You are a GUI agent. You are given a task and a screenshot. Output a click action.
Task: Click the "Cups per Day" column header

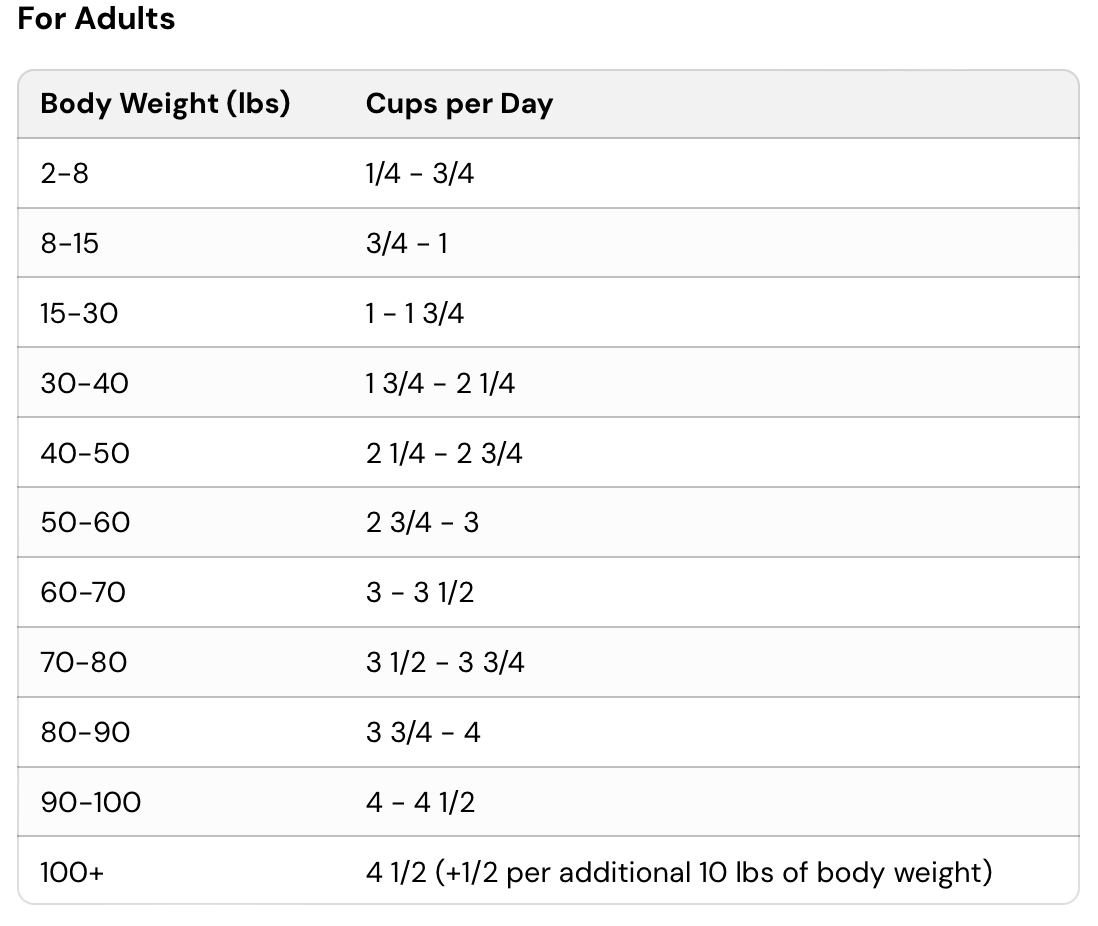(x=459, y=104)
